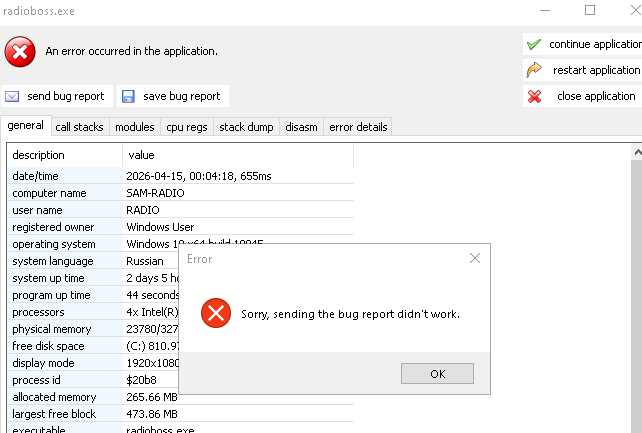Open the modules tab

134,127
